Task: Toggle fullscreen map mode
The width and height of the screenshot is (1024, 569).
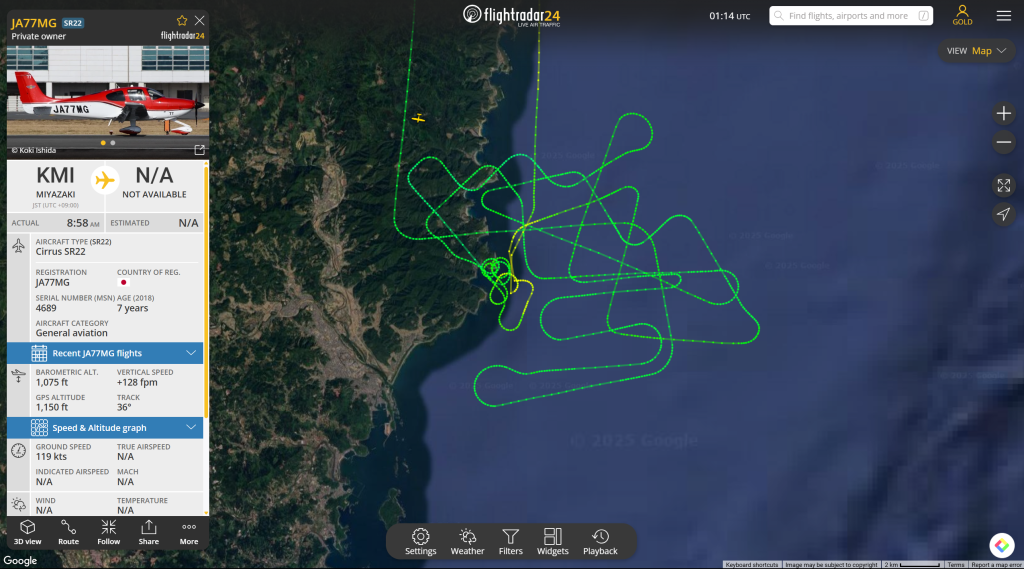Action: [1004, 186]
